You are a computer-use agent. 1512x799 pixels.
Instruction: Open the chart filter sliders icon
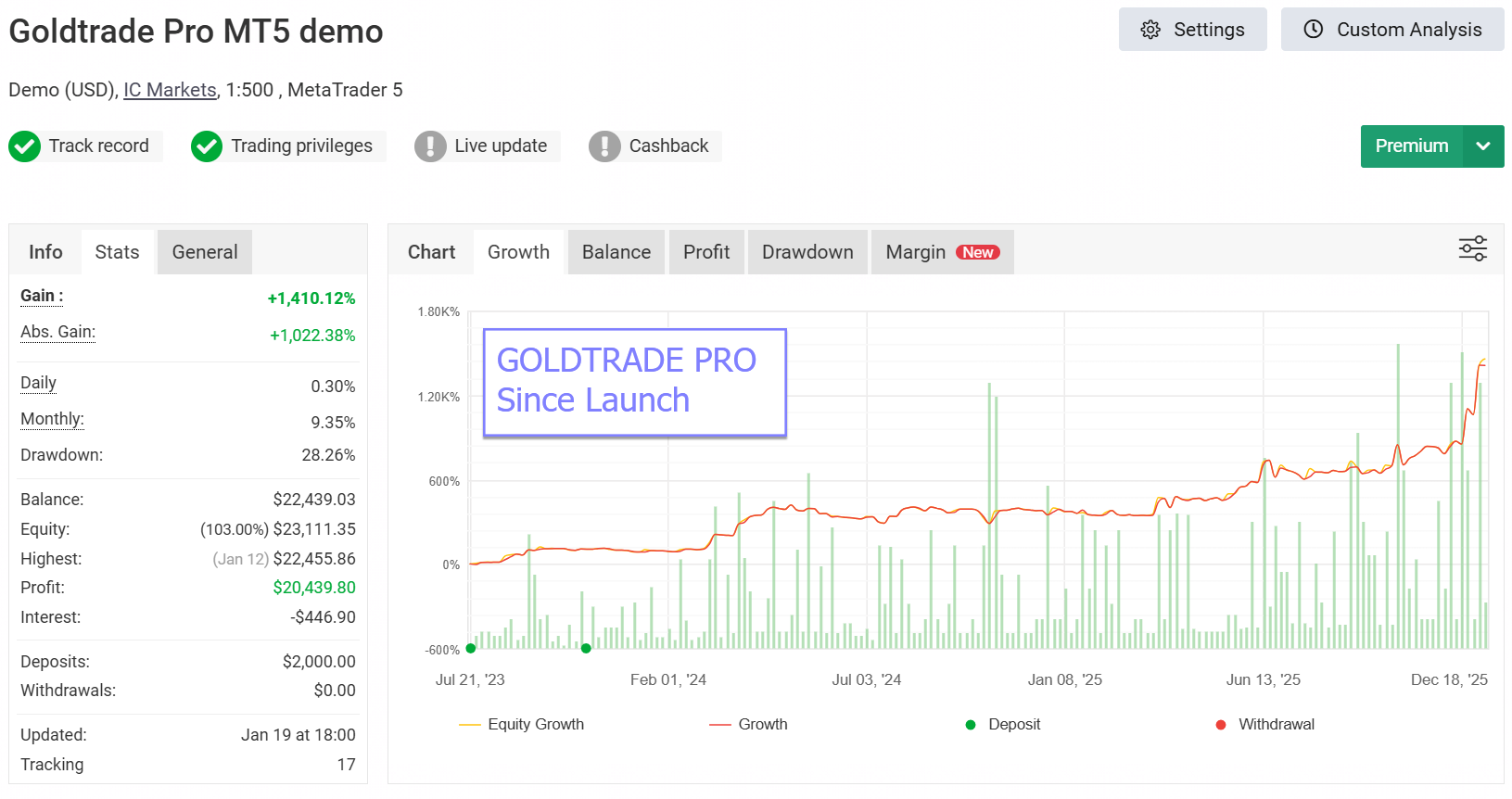point(1472,248)
